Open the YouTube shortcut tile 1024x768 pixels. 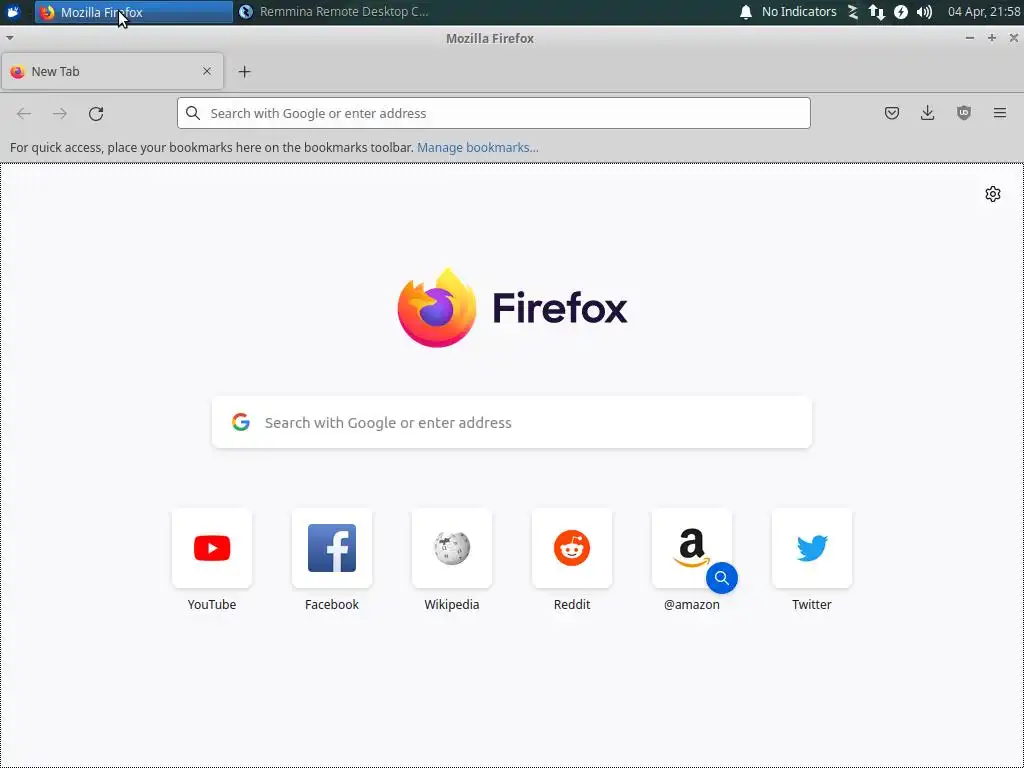[212, 548]
